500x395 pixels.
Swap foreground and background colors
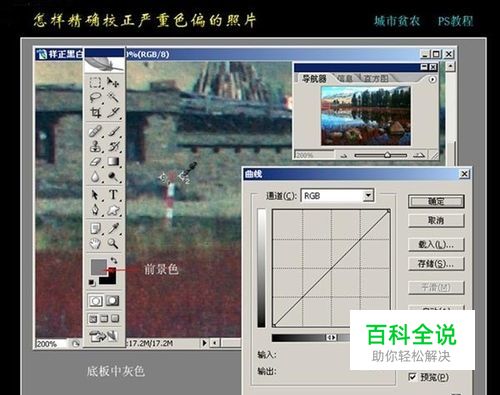tap(114, 260)
